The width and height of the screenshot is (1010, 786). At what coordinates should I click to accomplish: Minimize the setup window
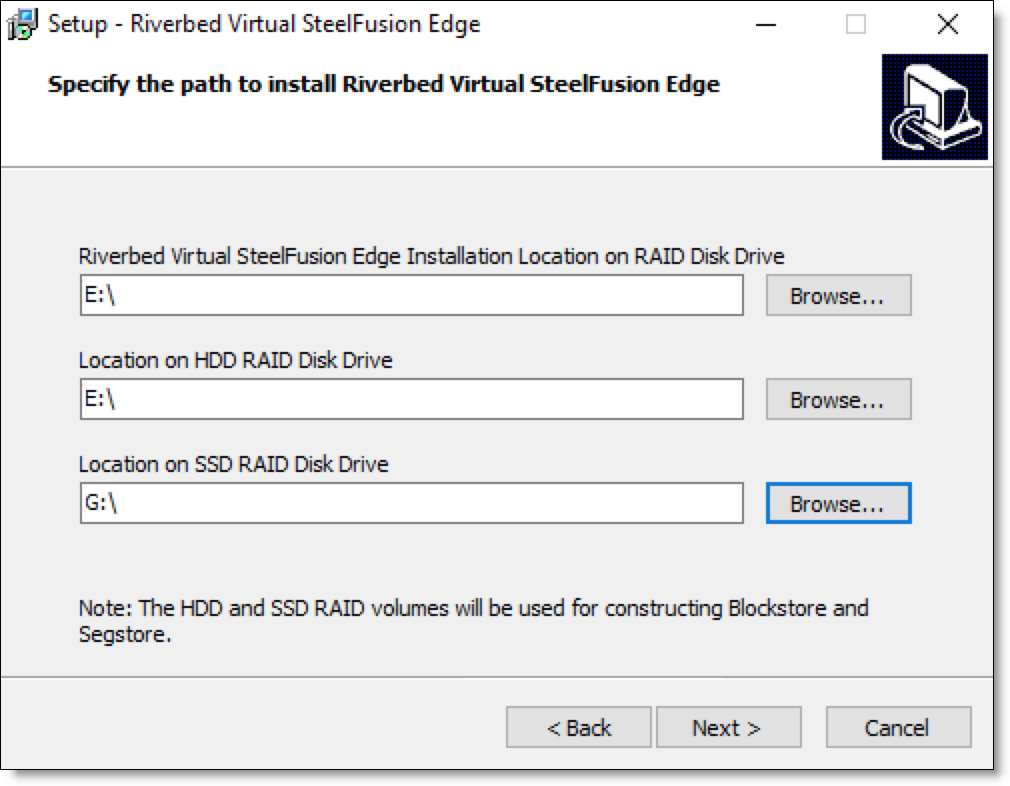(x=765, y=24)
